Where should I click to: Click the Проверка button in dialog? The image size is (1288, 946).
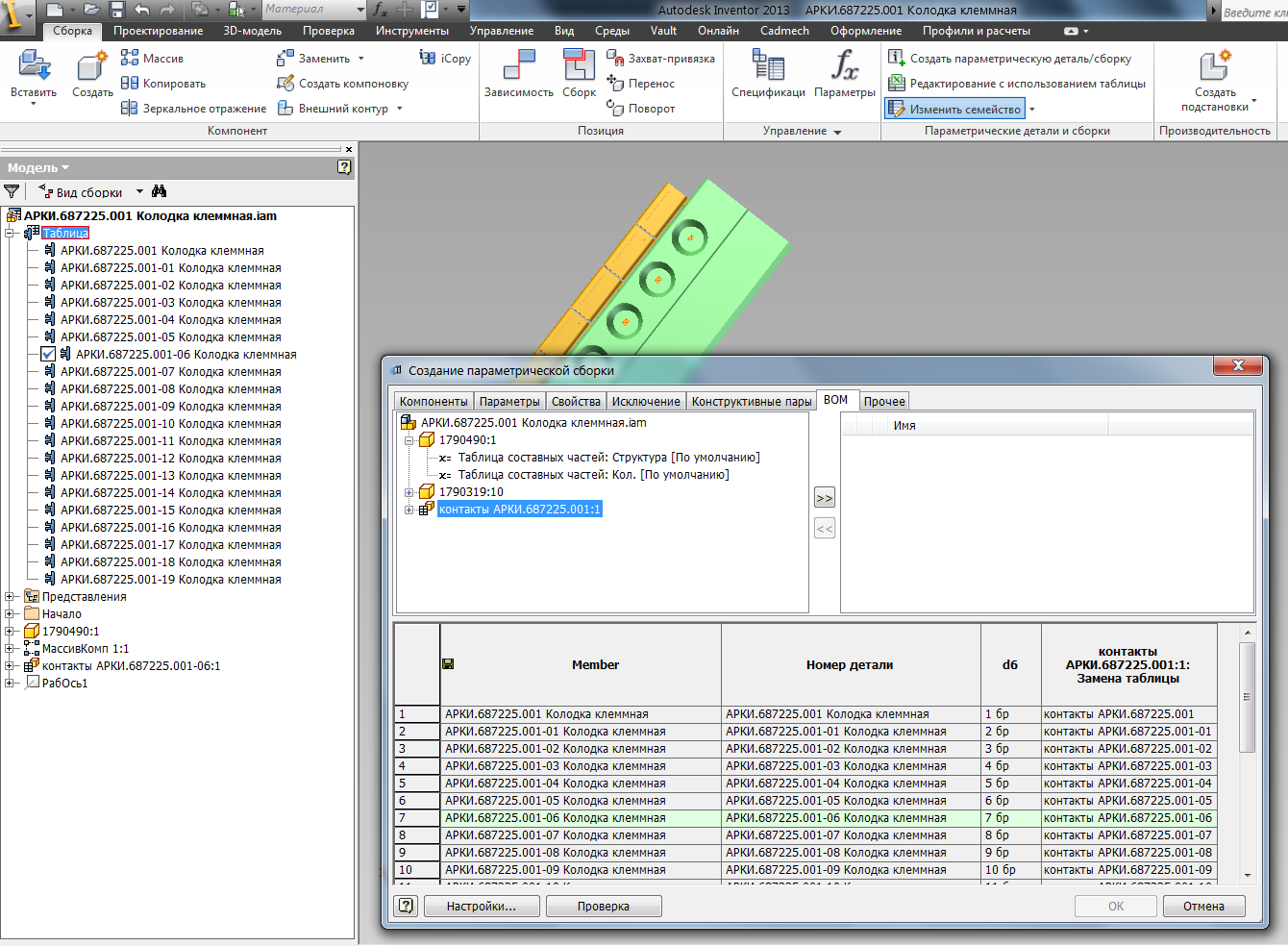pos(604,906)
